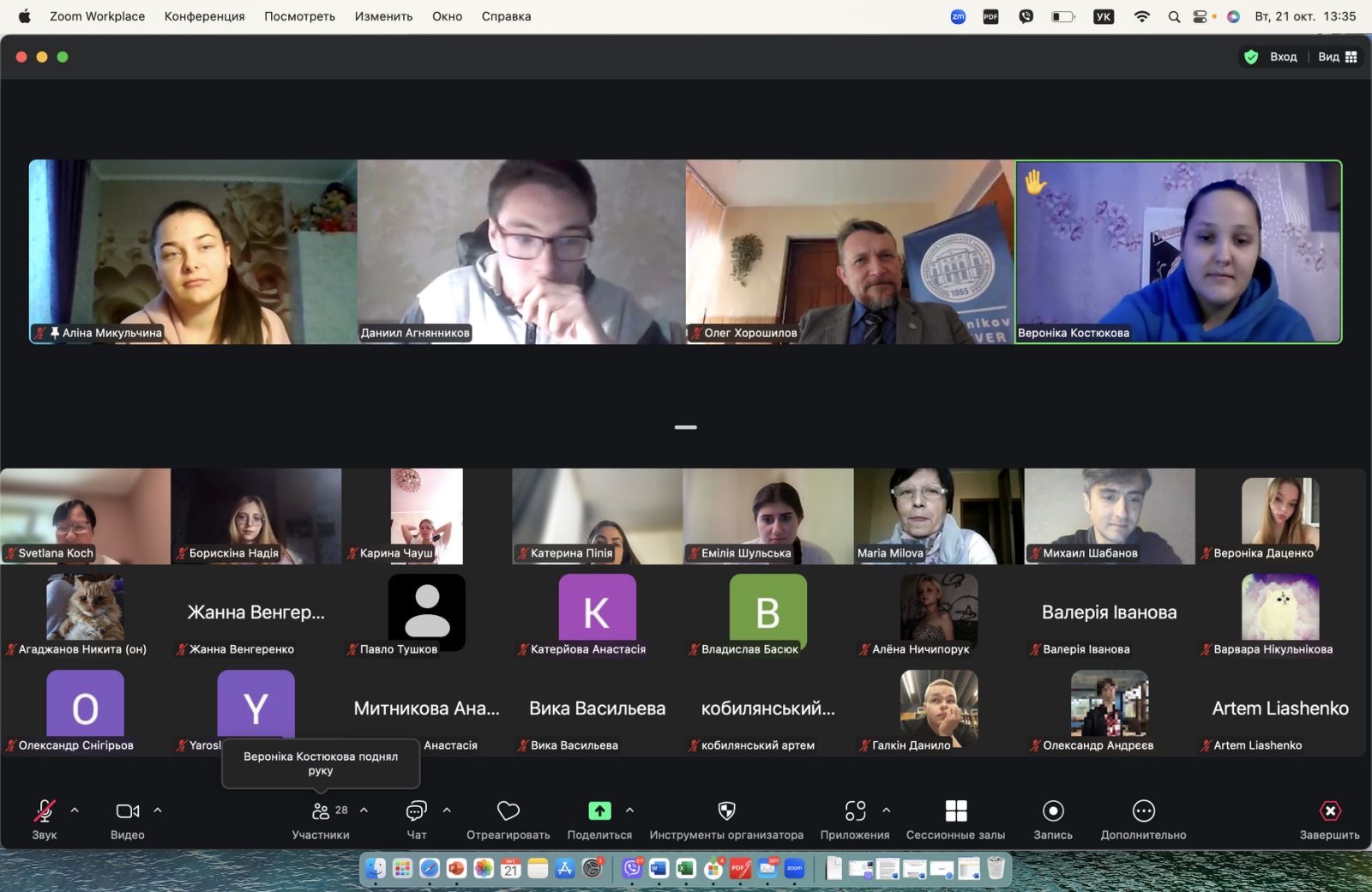
Task: Open the Участники participants panel
Action: 321,811
